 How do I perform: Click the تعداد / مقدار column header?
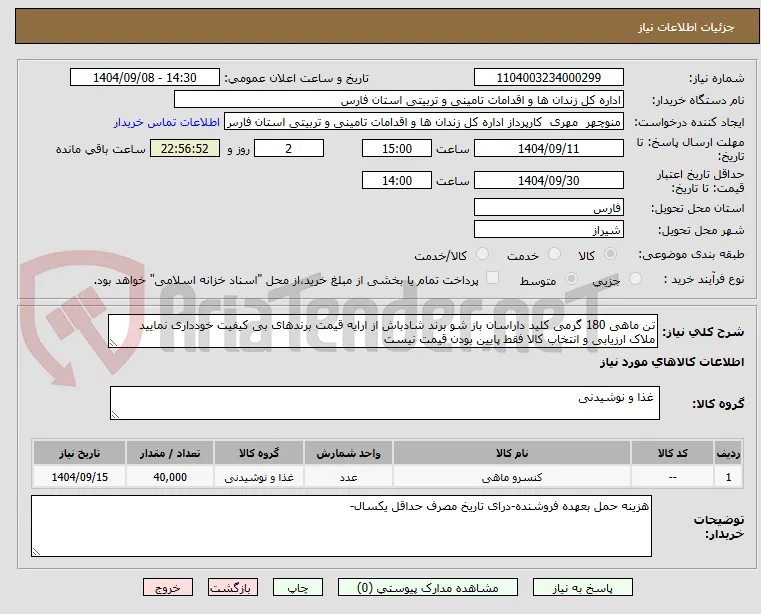click(170, 453)
